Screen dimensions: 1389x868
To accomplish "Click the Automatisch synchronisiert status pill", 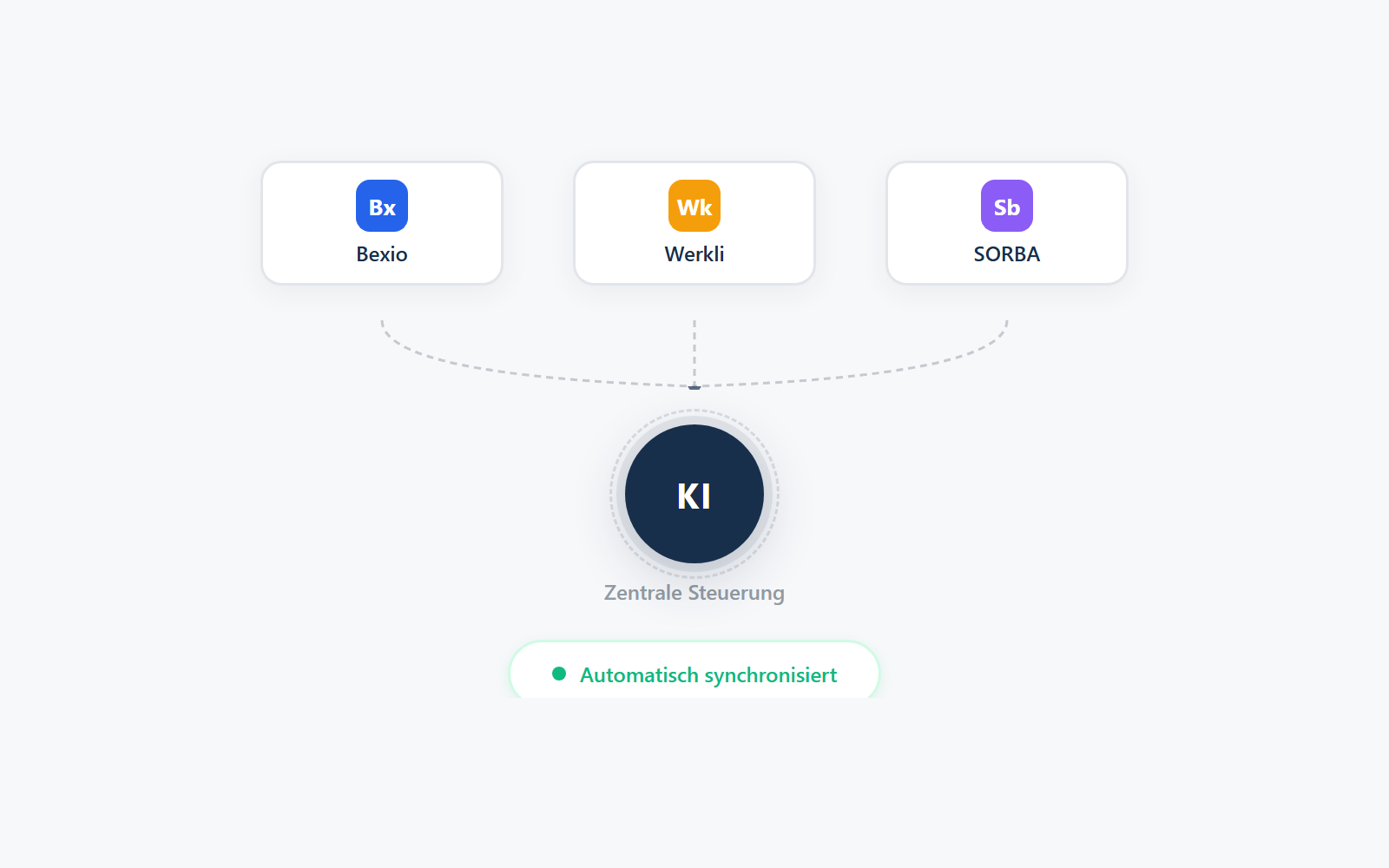I will pyautogui.click(x=694, y=670).
